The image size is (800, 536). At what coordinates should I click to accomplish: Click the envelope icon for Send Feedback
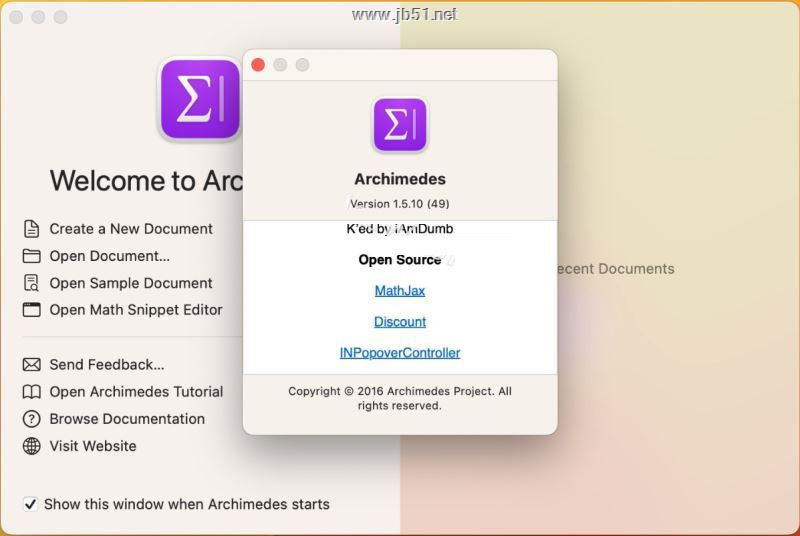click(x=31, y=365)
